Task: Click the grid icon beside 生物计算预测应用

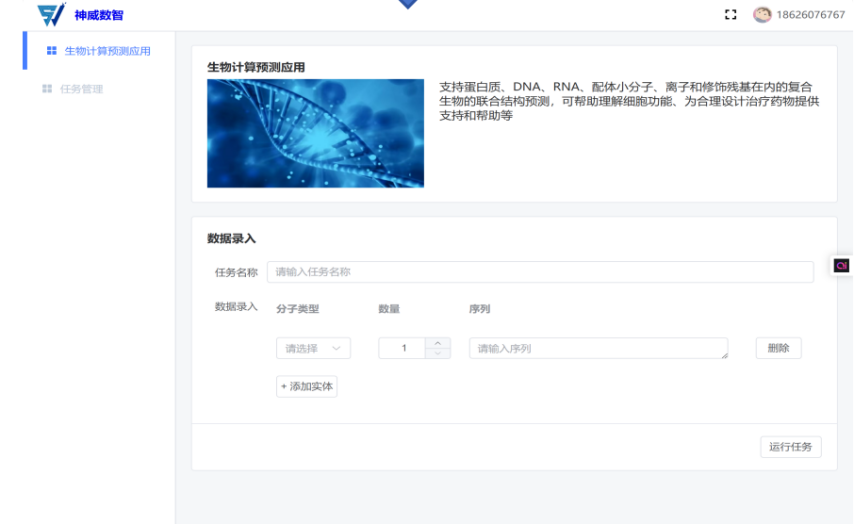Action: click(52, 51)
